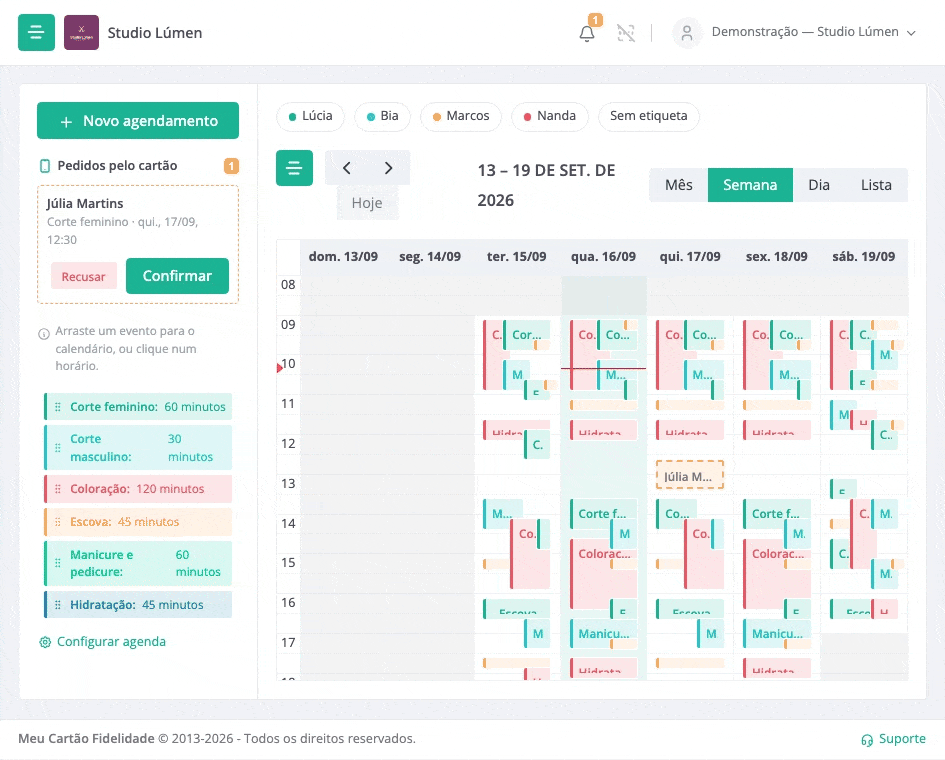
Task: Open the pending Júlia M... event on Thursday
Action: 689,475
